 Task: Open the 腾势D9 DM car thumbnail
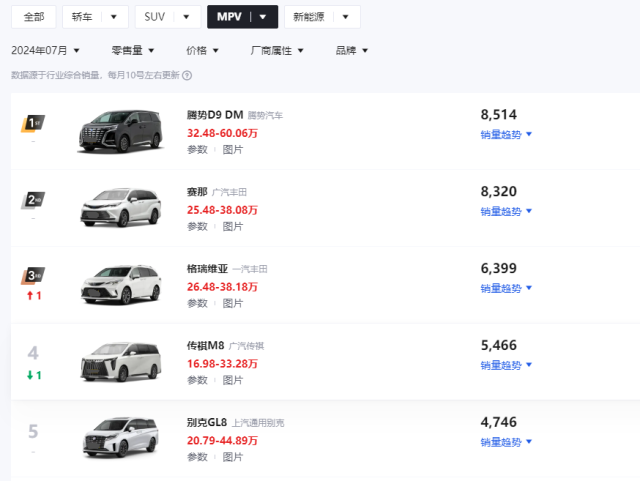[x=120, y=131]
